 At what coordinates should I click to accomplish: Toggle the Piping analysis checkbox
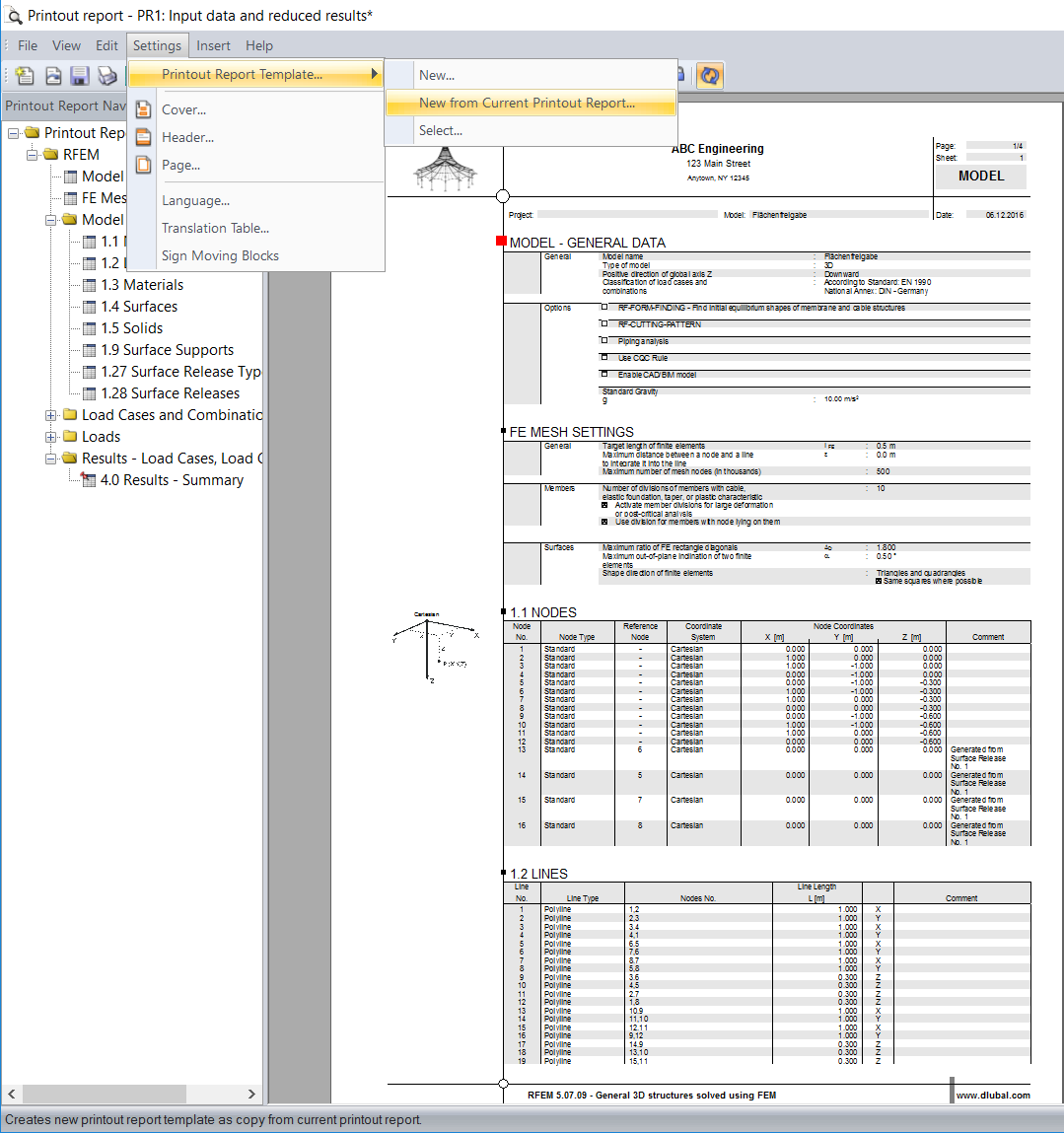pyautogui.click(x=603, y=340)
